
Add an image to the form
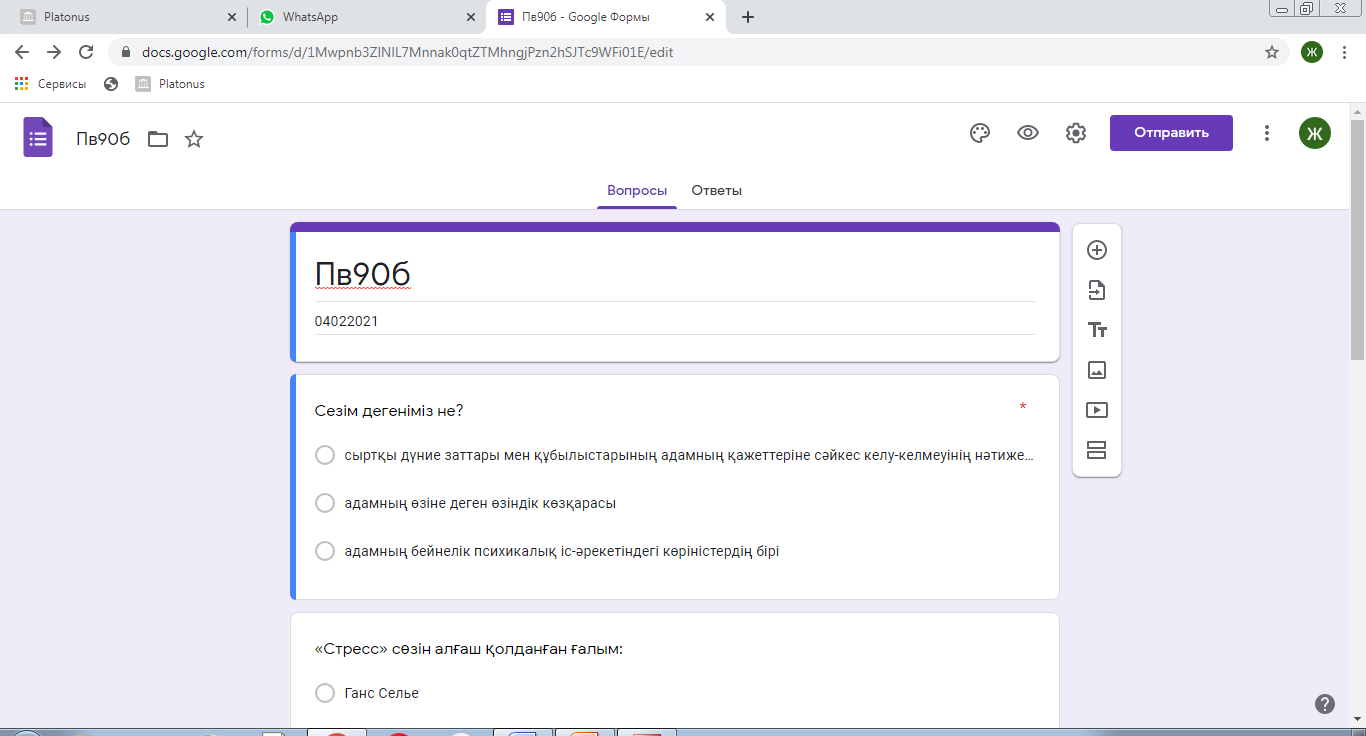tap(1097, 370)
